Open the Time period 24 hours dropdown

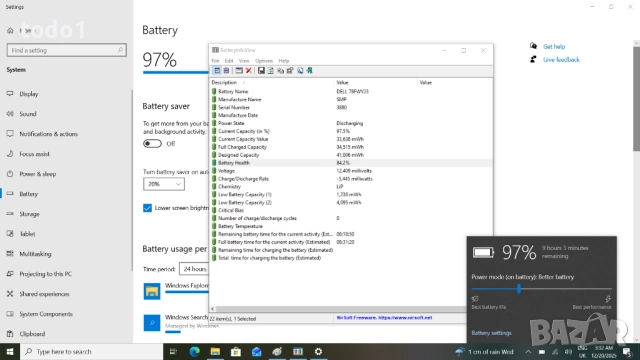click(194, 269)
